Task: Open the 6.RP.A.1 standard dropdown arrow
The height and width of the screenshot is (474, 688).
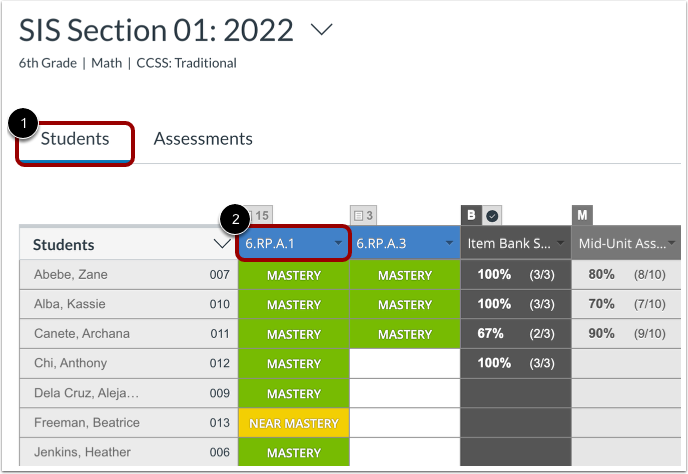Action: tap(338, 244)
